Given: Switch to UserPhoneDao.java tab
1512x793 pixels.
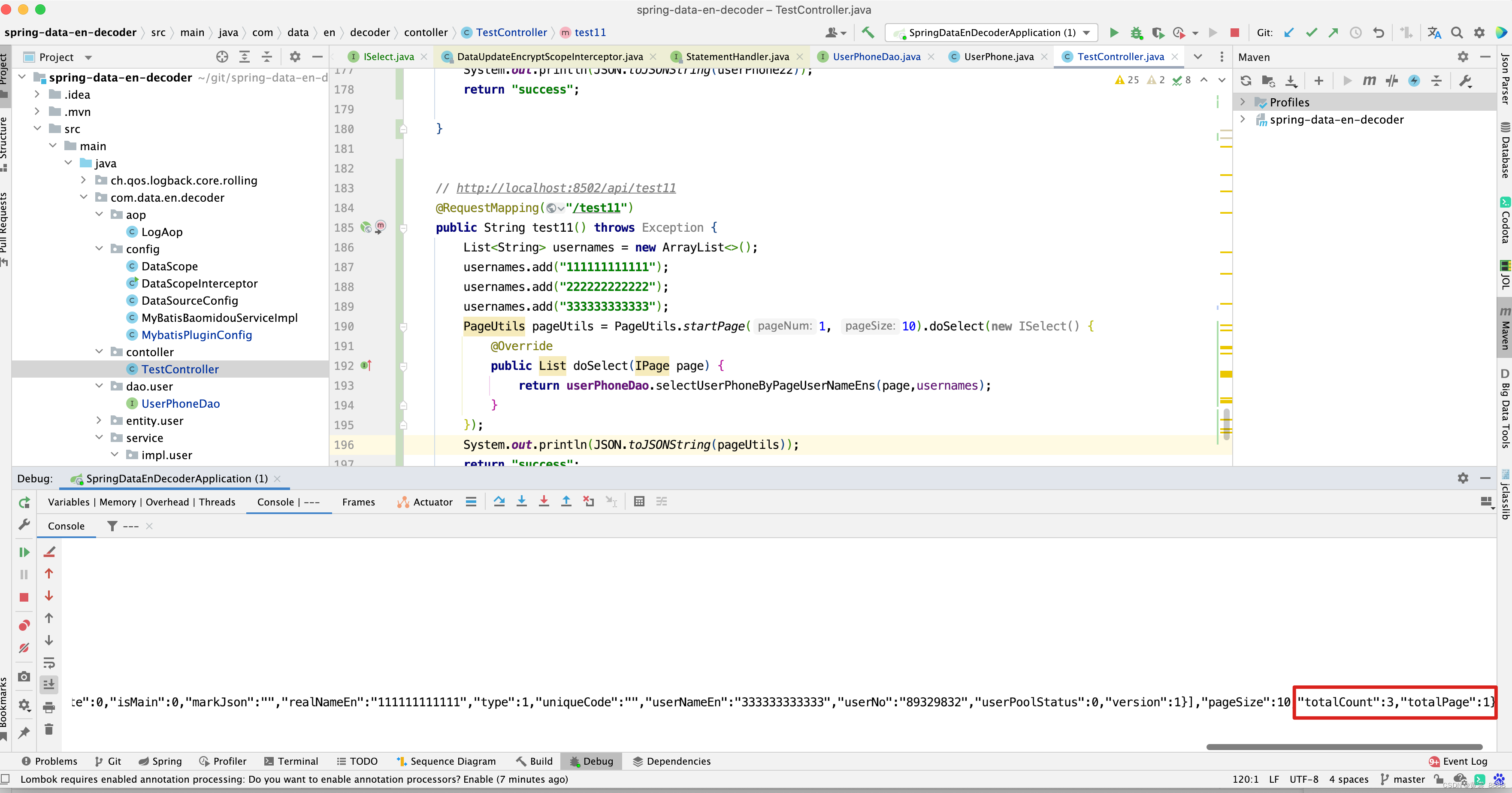Looking at the screenshot, I should coord(876,57).
